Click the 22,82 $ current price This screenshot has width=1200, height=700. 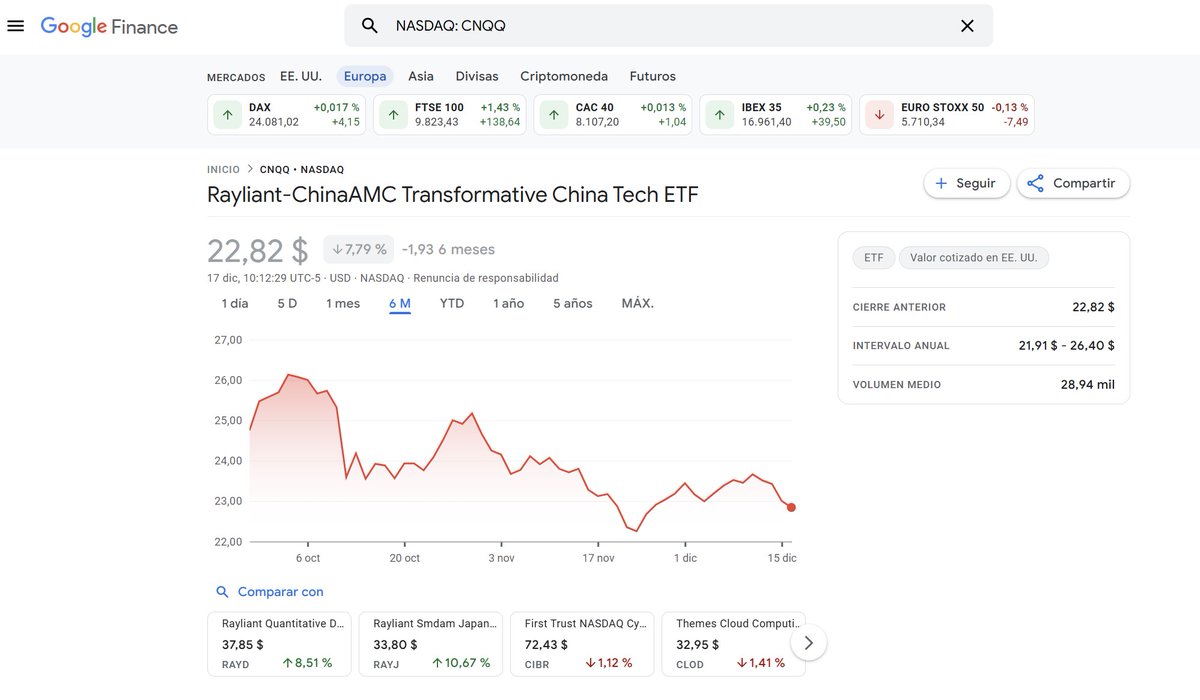258,250
